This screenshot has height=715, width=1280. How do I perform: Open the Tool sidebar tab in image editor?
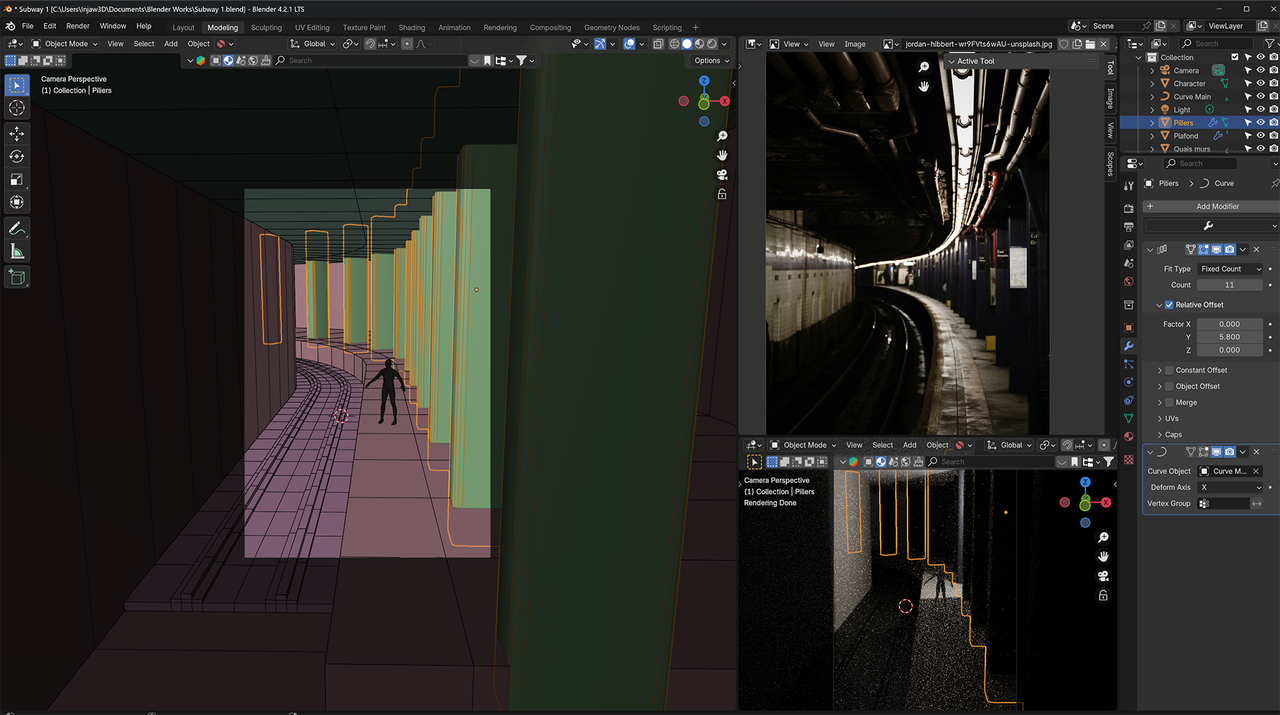pos(1110,68)
